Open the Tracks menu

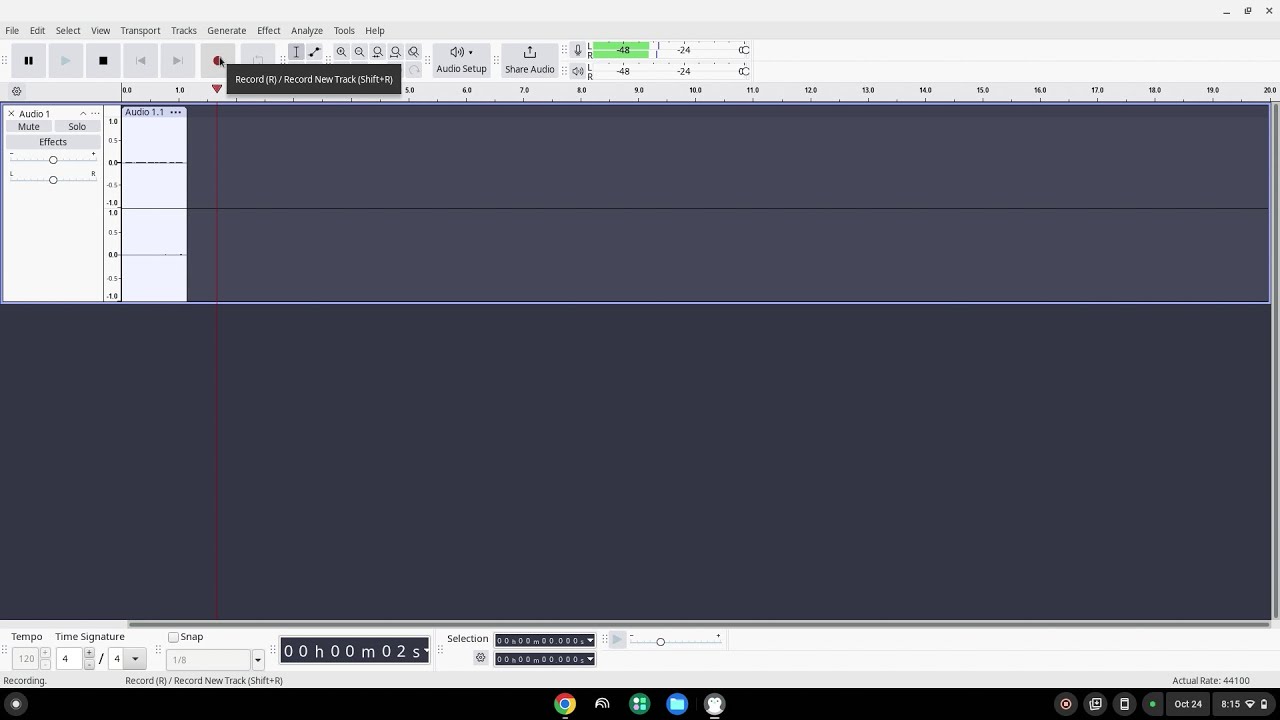point(183,30)
